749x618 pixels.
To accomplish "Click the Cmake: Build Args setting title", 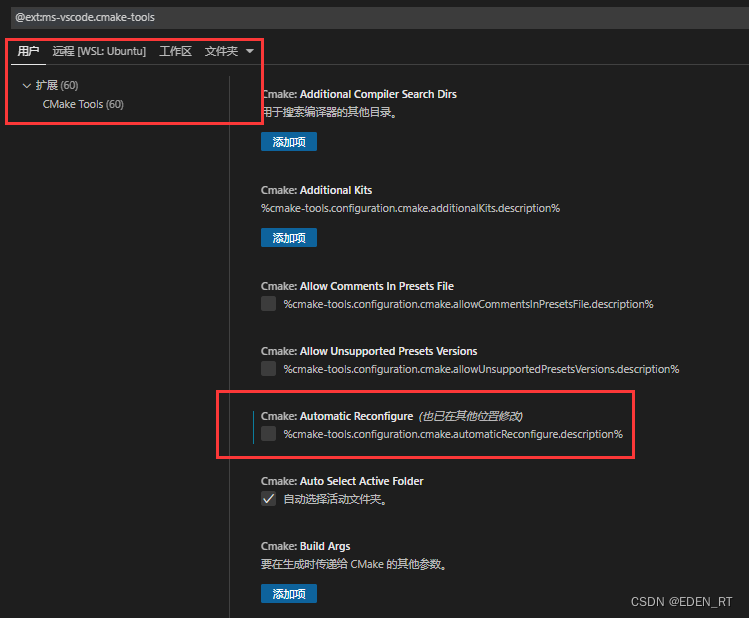I will pyautogui.click(x=305, y=546).
